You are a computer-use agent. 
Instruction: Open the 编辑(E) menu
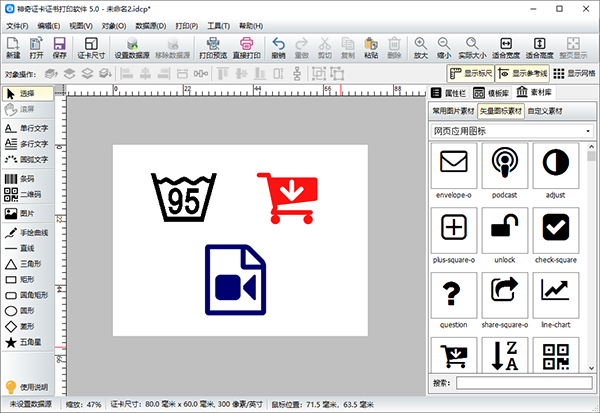pyautogui.click(x=49, y=26)
